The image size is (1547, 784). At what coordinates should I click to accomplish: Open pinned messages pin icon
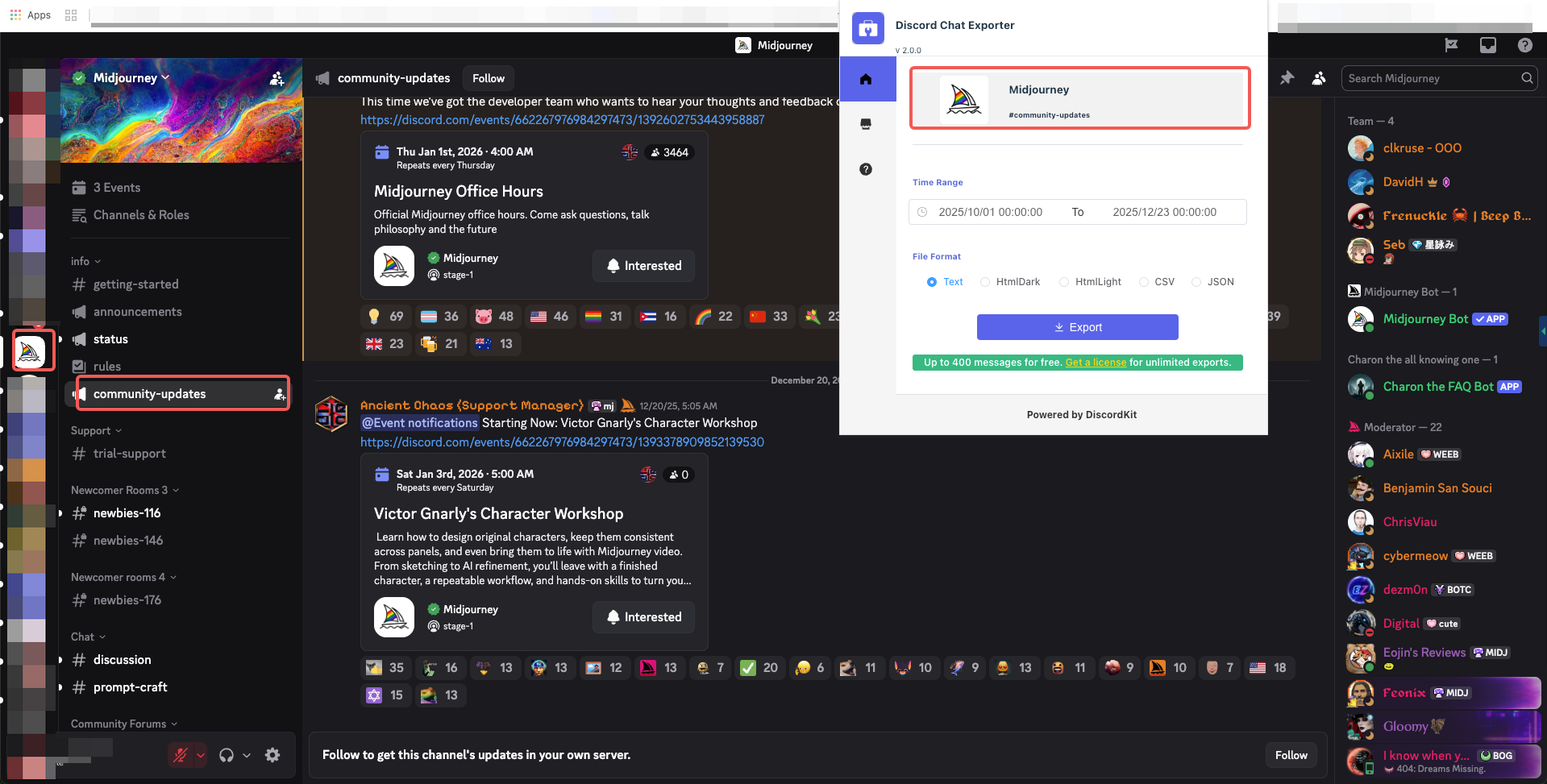[1287, 78]
